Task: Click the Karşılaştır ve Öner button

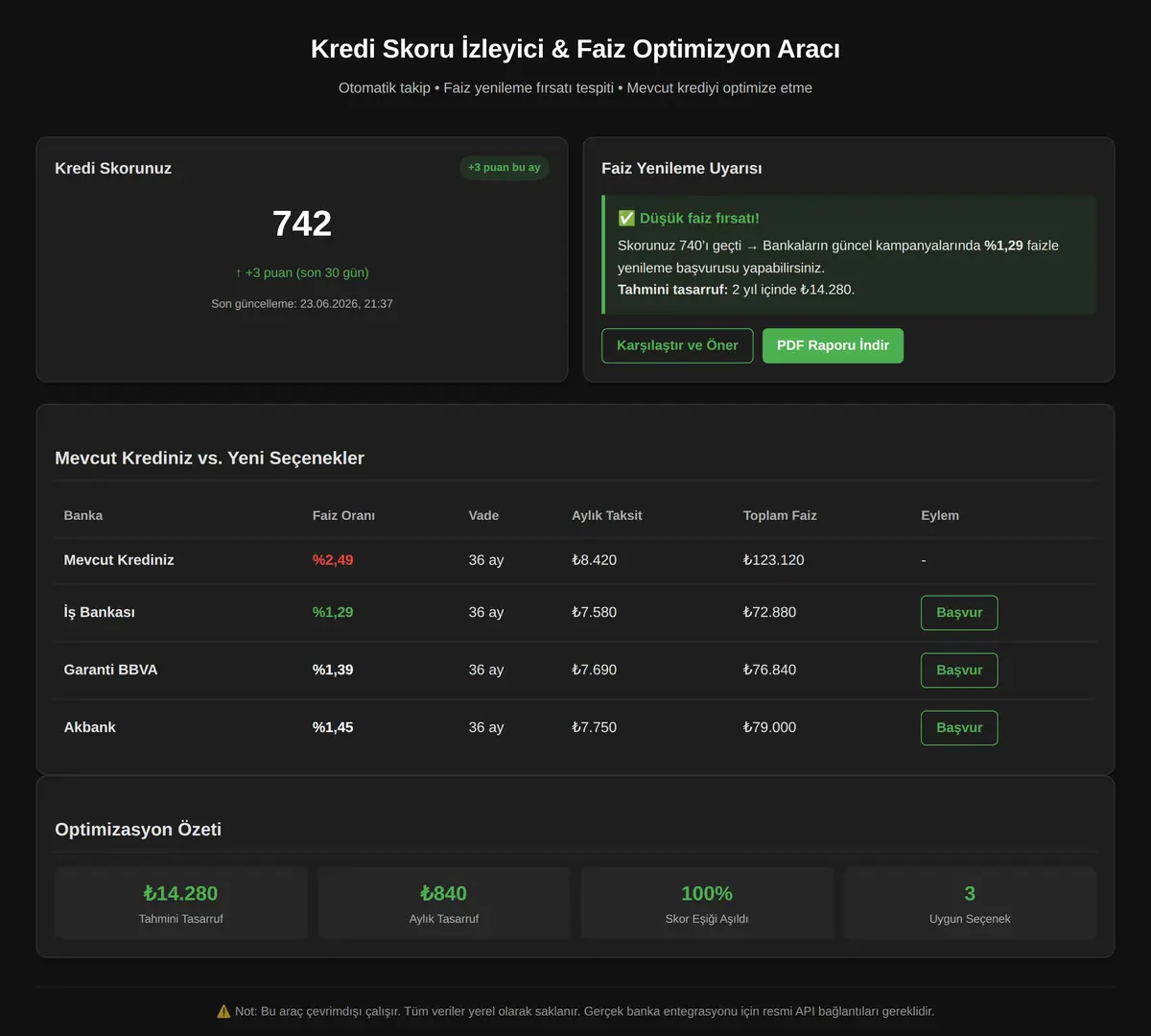Action: (x=677, y=345)
